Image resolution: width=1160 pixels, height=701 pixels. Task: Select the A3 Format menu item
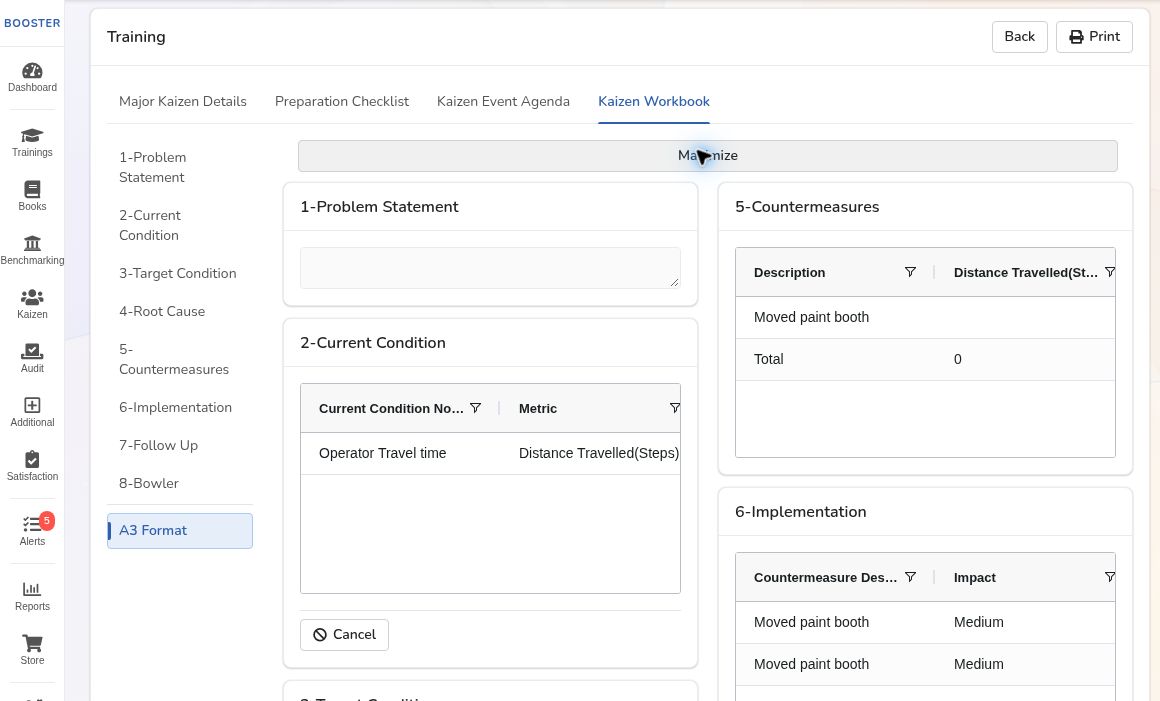pyautogui.click(x=180, y=530)
